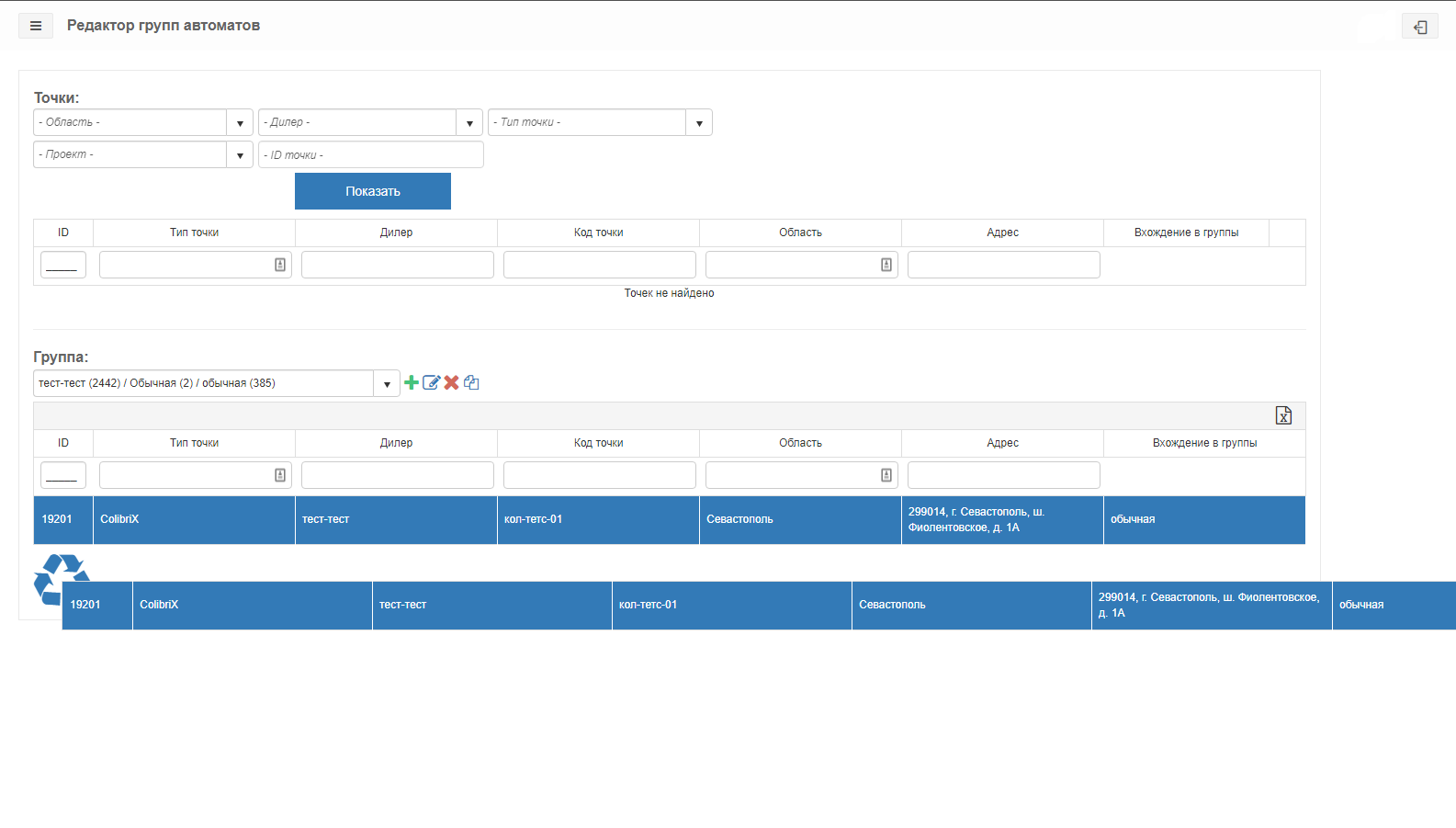
Task: Expand the Область filter dropdown
Action: [240, 122]
